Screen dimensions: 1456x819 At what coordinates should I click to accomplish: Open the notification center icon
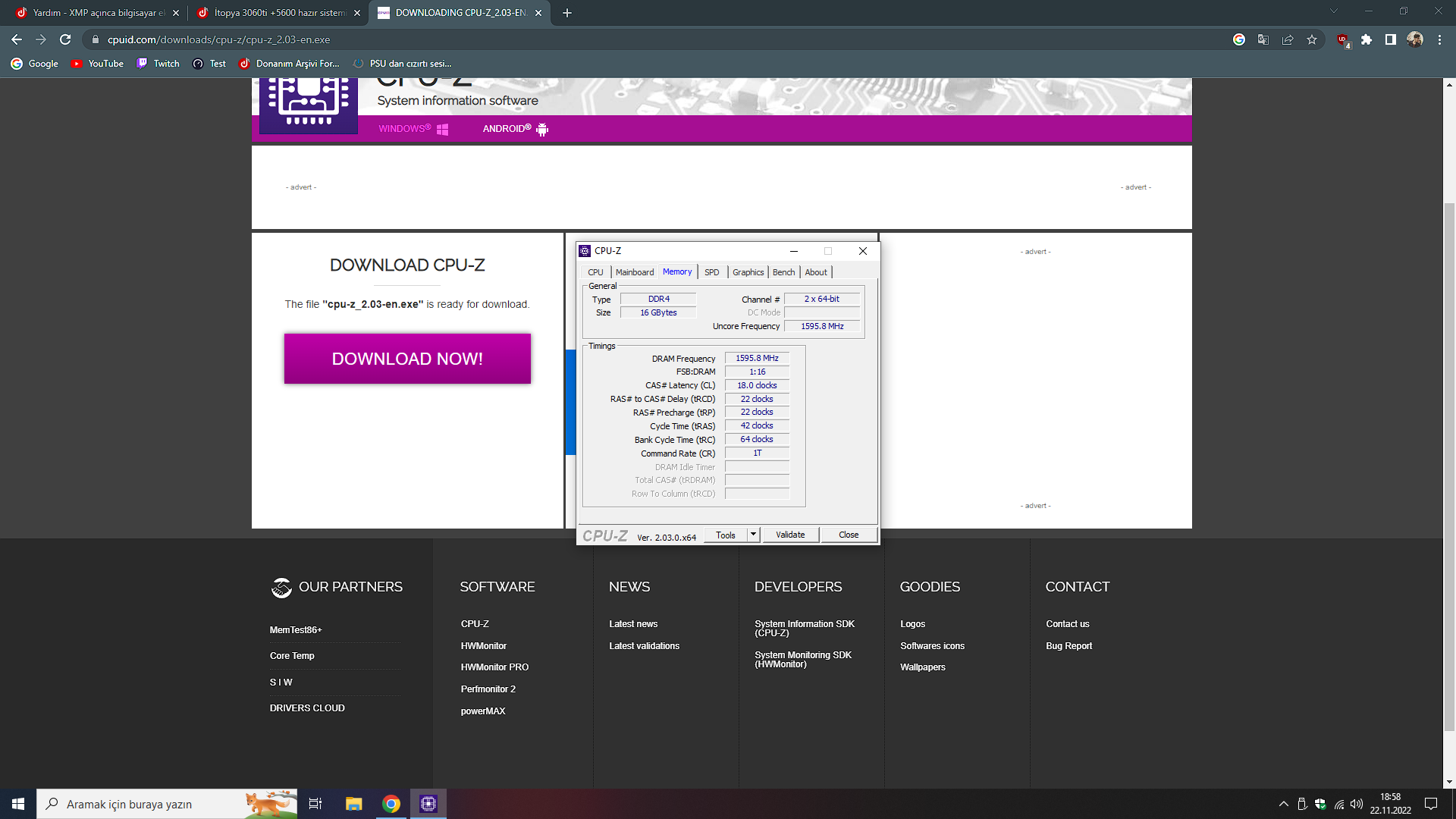point(1431,804)
